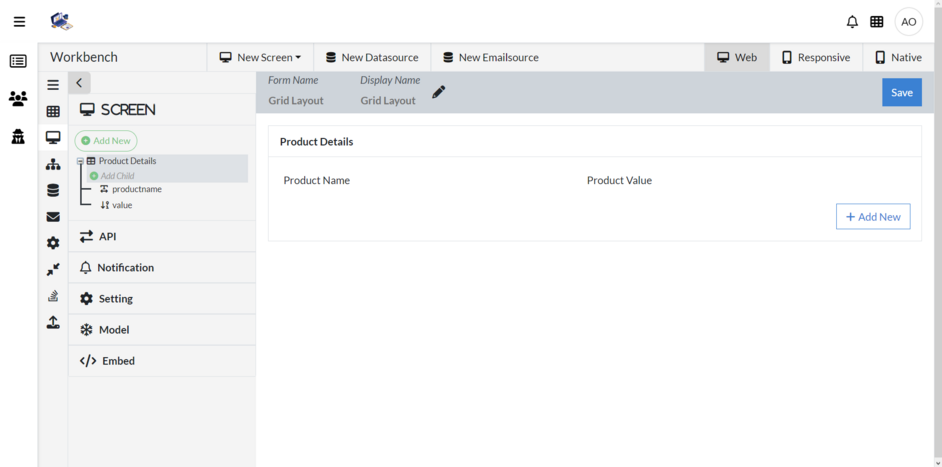The image size is (942, 467).
Task: Click the upload icon in workbench sidebar
Action: [53, 322]
